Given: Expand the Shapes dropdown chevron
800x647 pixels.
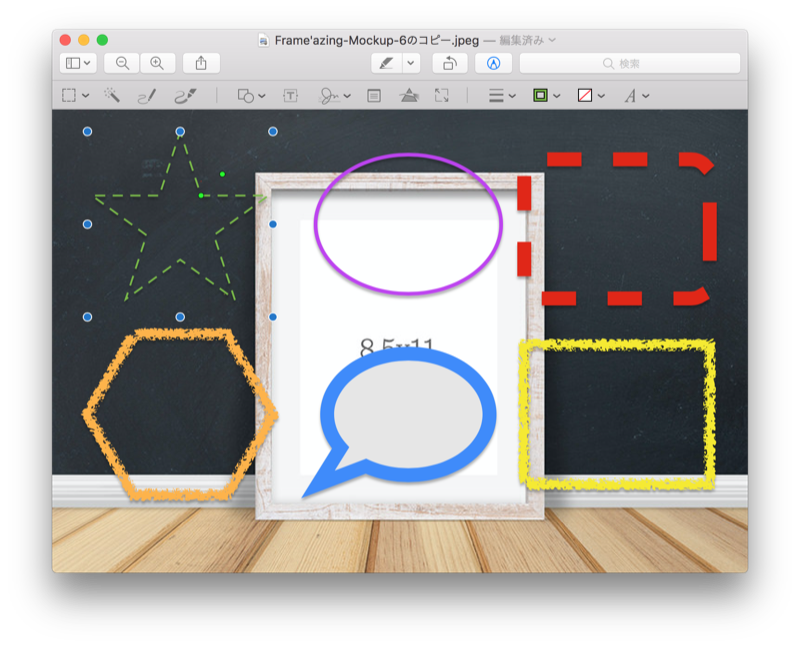Looking at the screenshot, I should pos(262,95).
